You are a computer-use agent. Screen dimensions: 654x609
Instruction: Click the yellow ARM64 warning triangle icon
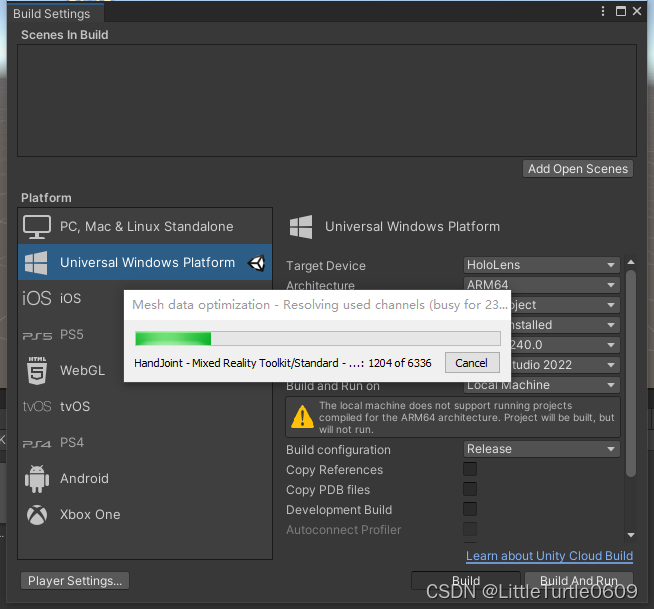coord(302,417)
